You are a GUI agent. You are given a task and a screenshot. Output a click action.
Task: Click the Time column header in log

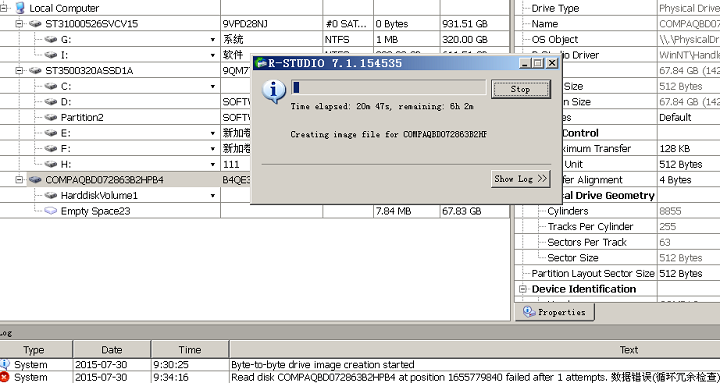point(190,350)
